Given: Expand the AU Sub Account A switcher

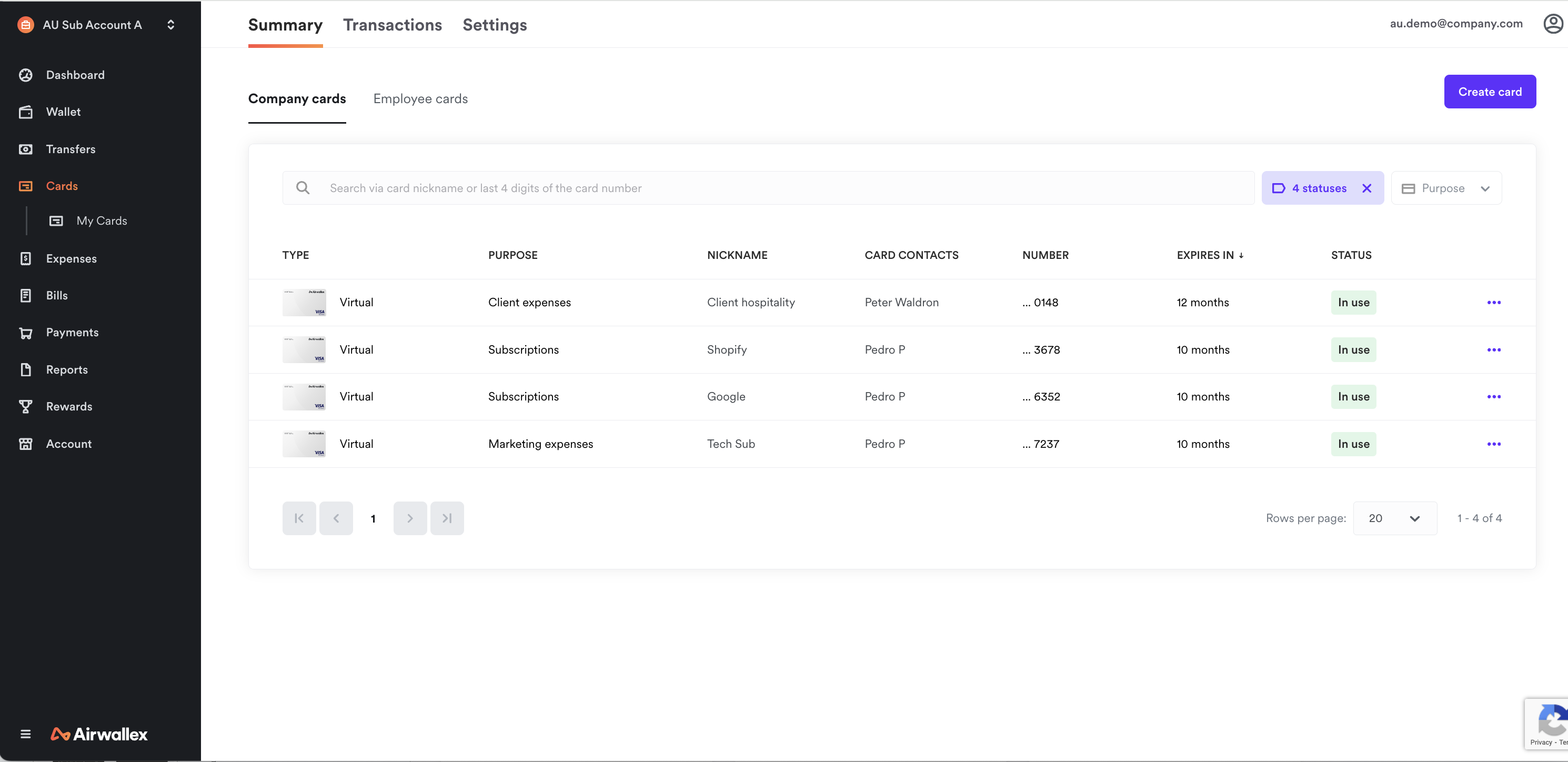Looking at the screenshot, I should tap(170, 24).
